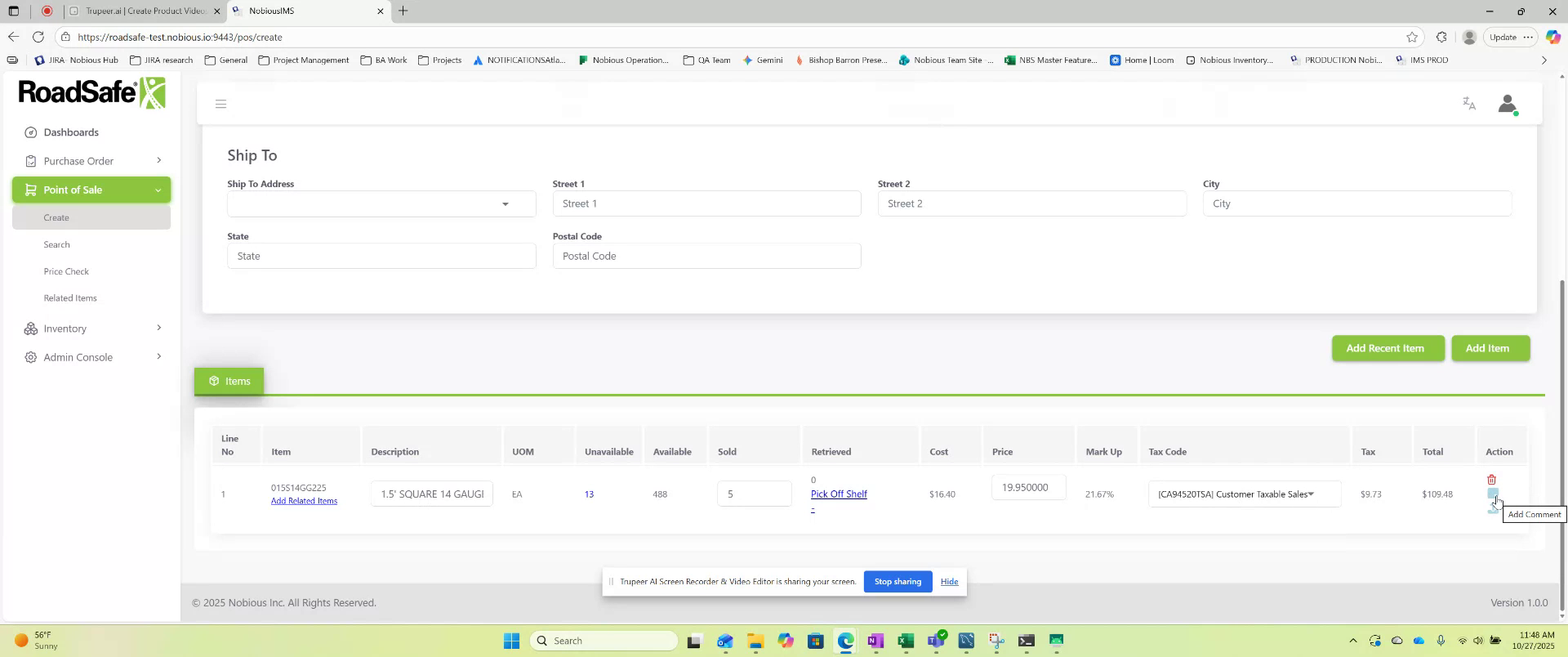Click into the State field

[x=381, y=256]
